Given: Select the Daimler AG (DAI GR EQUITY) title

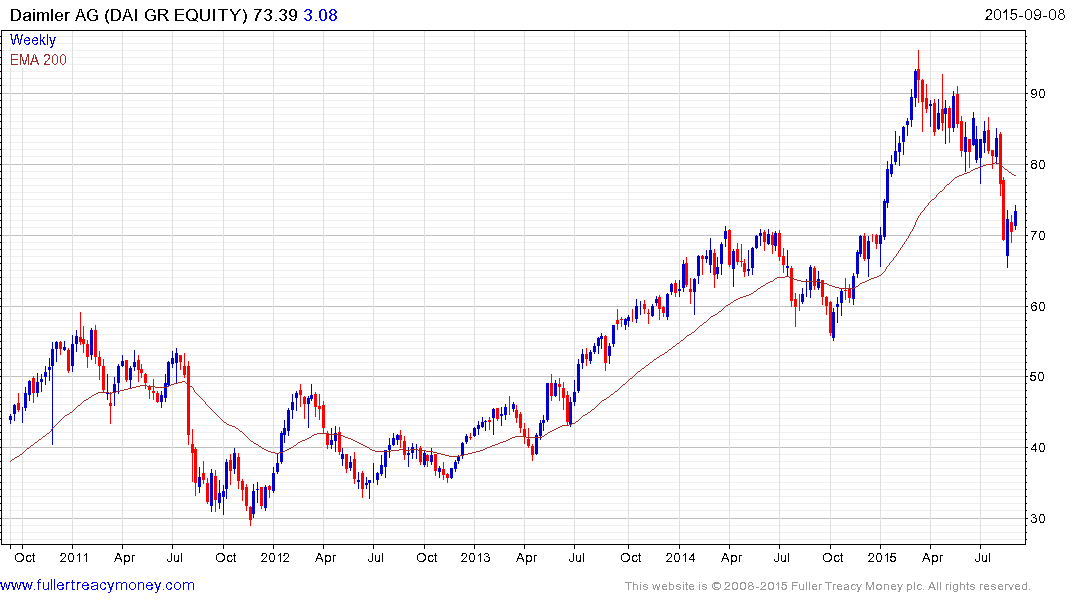Looking at the screenshot, I should click(129, 15).
